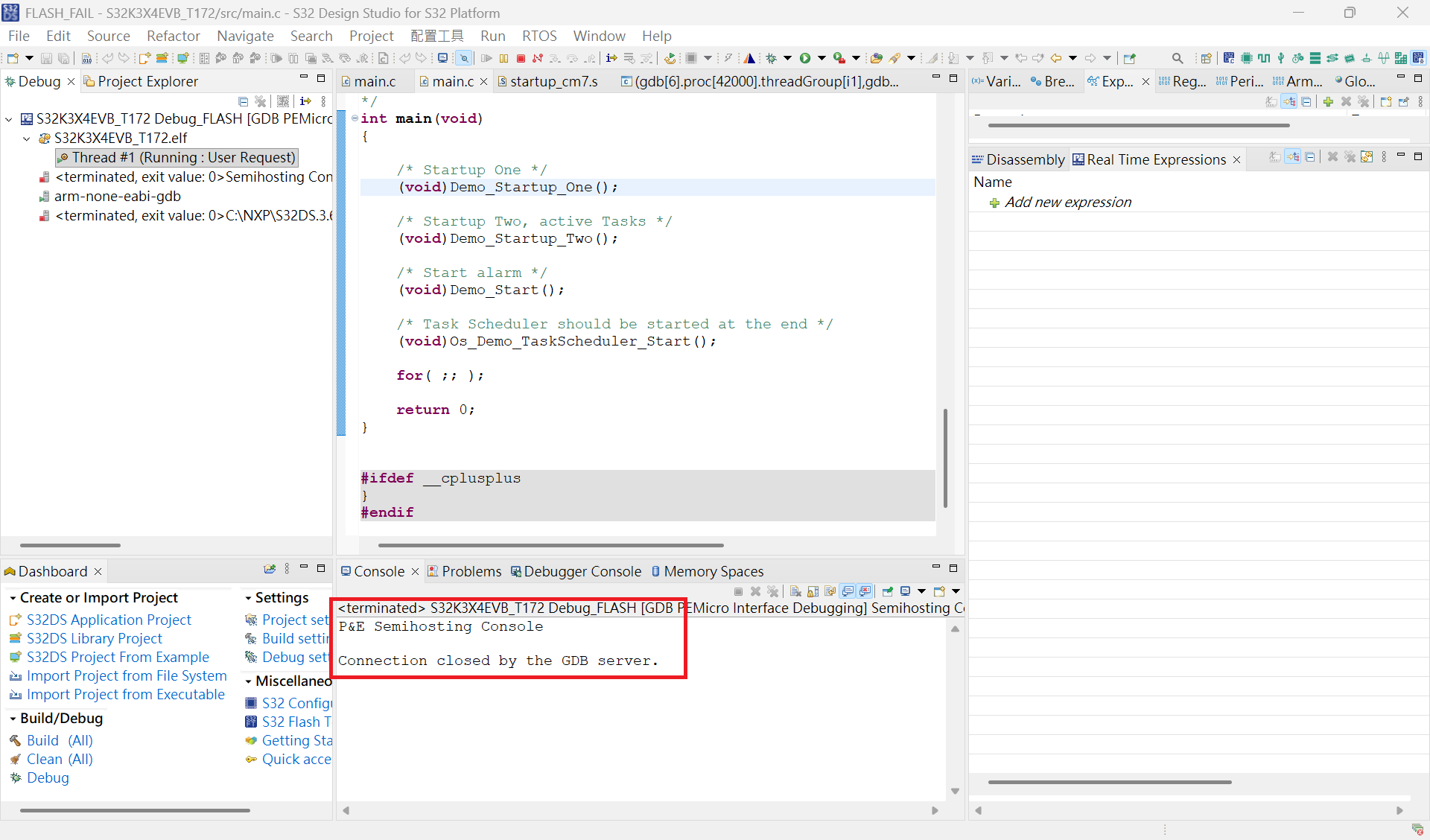Click the Resume debug toolbar button

click(x=486, y=58)
